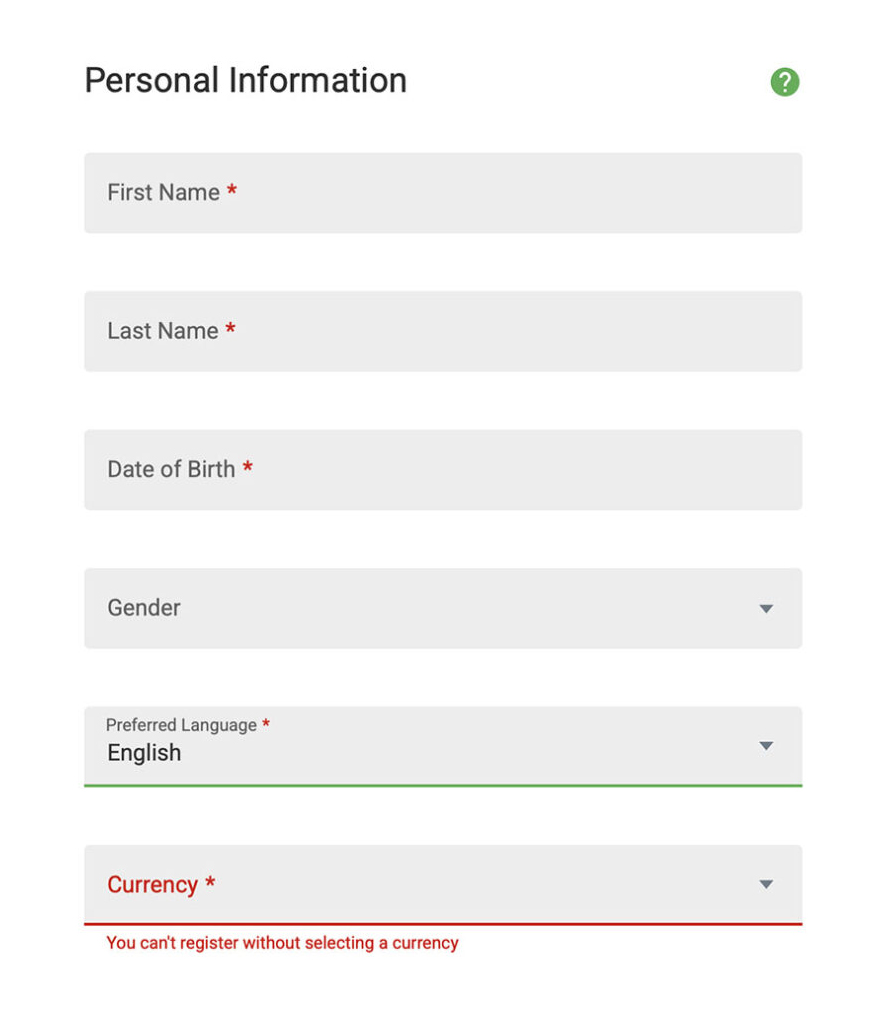The width and height of the screenshot is (881, 1016).
Task: Focus the First Name input field
Action: [443, 193]
